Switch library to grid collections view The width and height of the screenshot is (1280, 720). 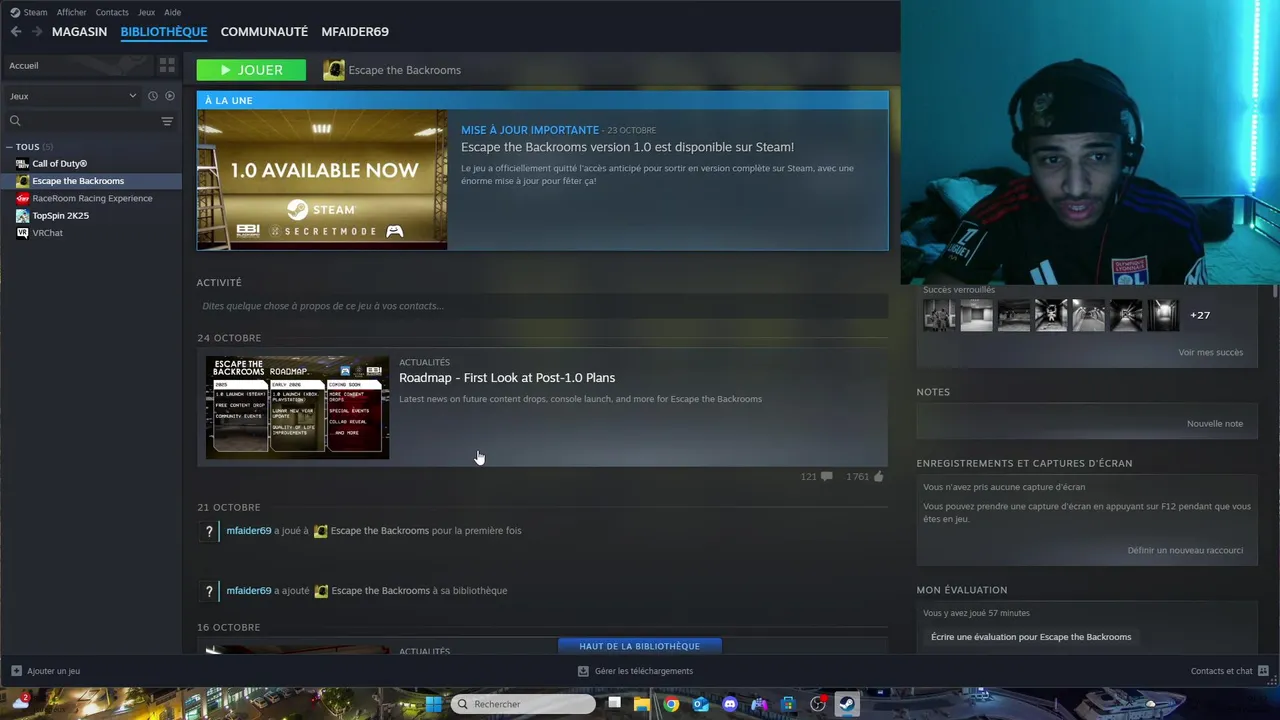[167, 65]
